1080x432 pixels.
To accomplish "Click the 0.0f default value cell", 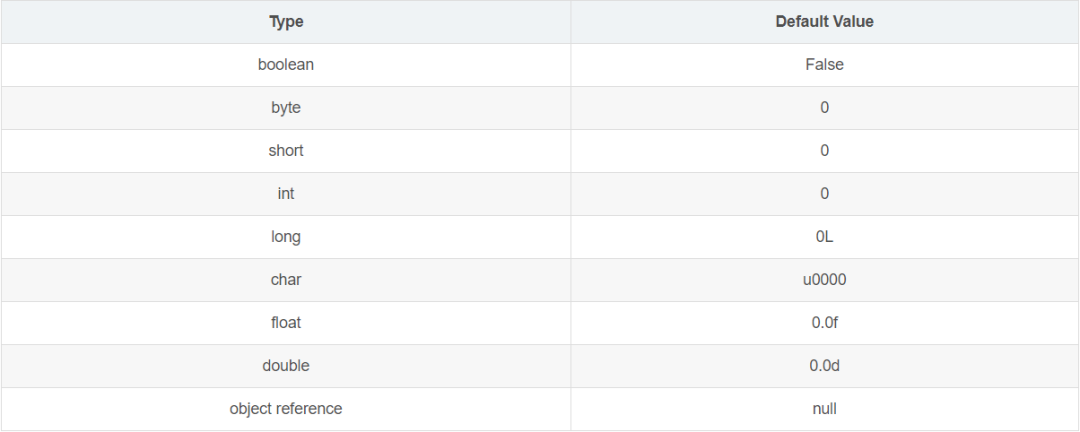I will click(x=824, y=323).
